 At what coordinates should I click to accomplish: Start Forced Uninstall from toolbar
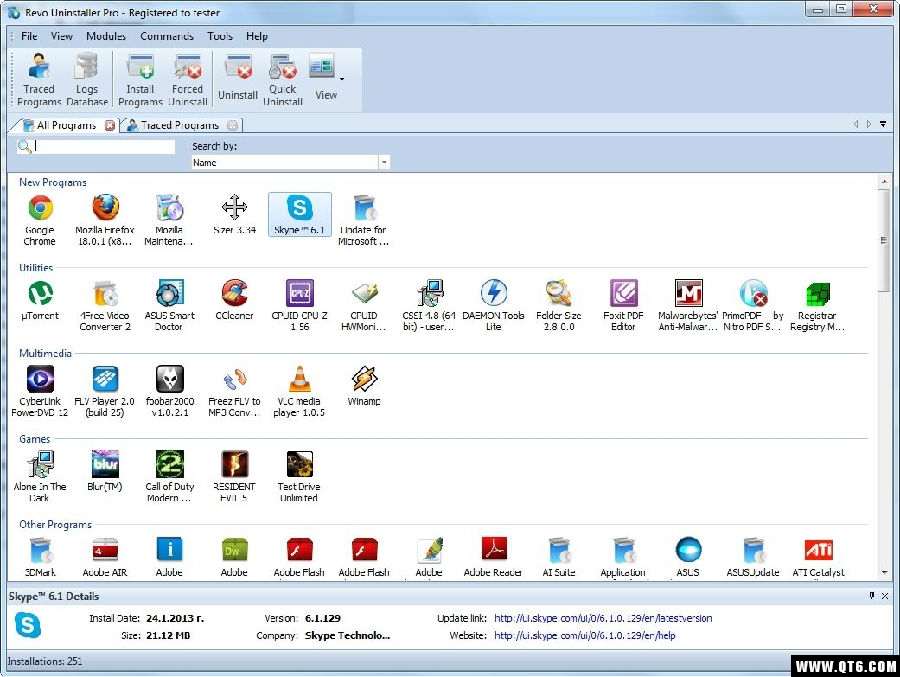(x=188, y=79)
